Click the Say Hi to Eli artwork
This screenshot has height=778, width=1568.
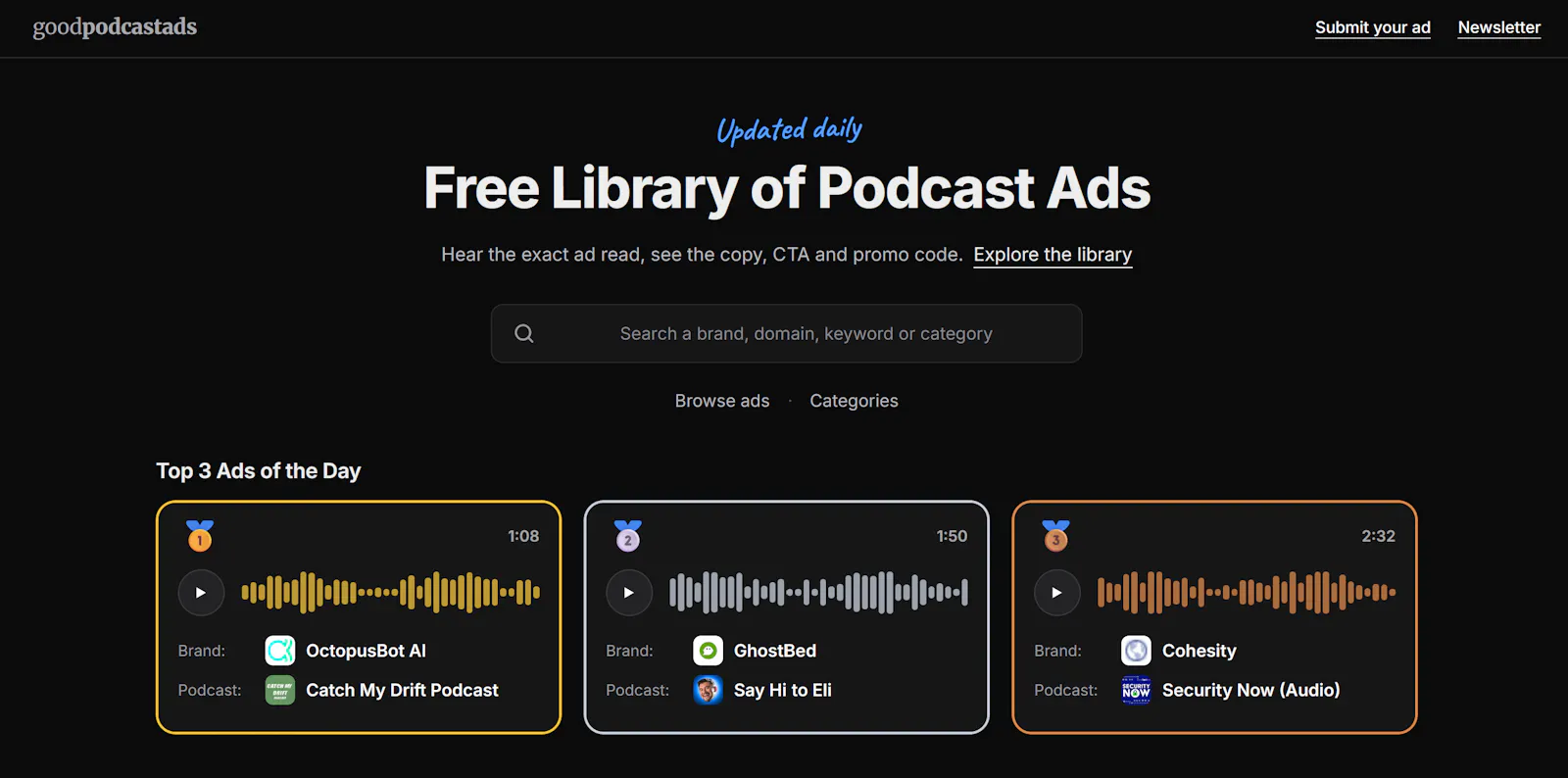coord(709,690)
